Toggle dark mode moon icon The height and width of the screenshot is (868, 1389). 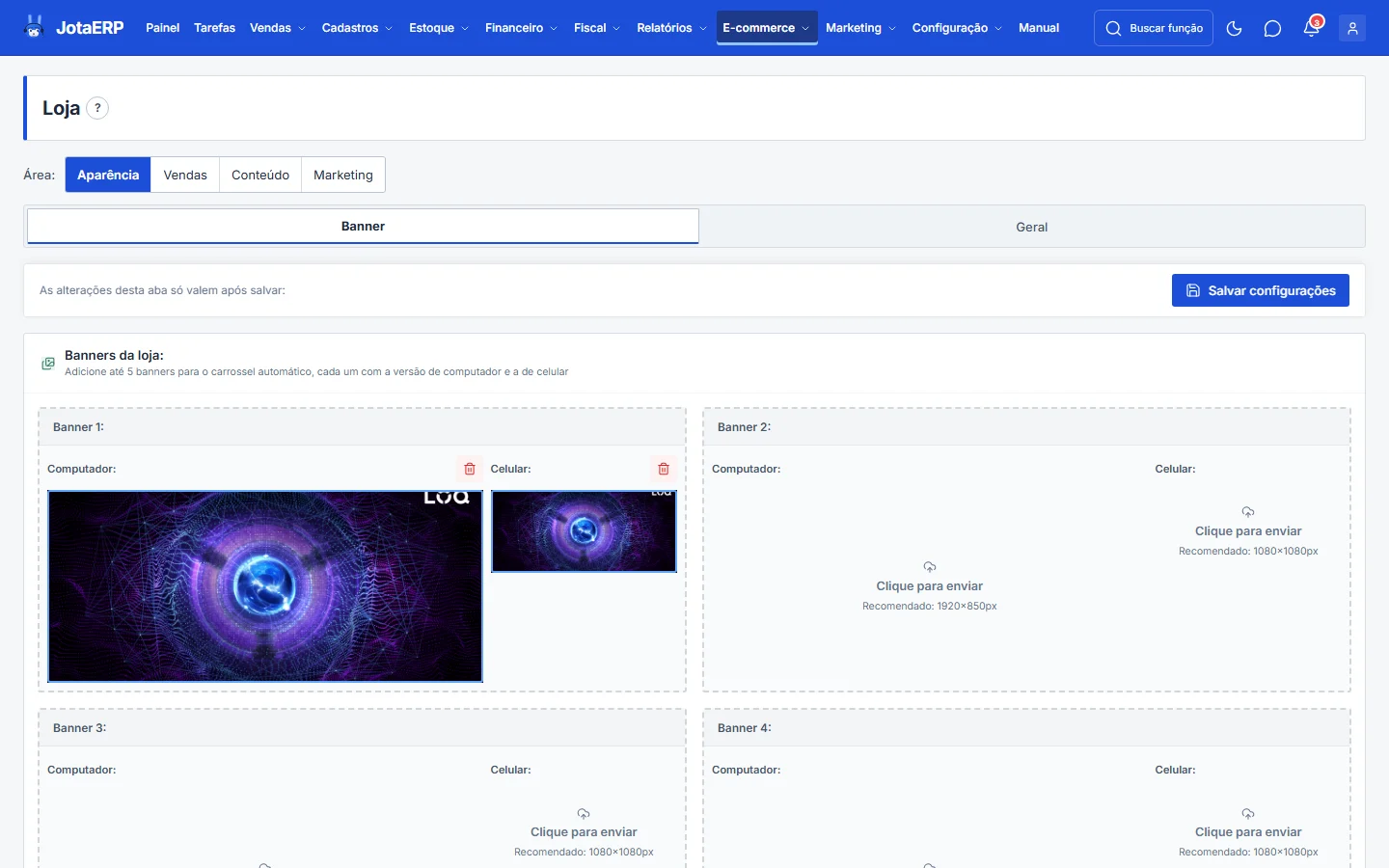coord(1234,28)
